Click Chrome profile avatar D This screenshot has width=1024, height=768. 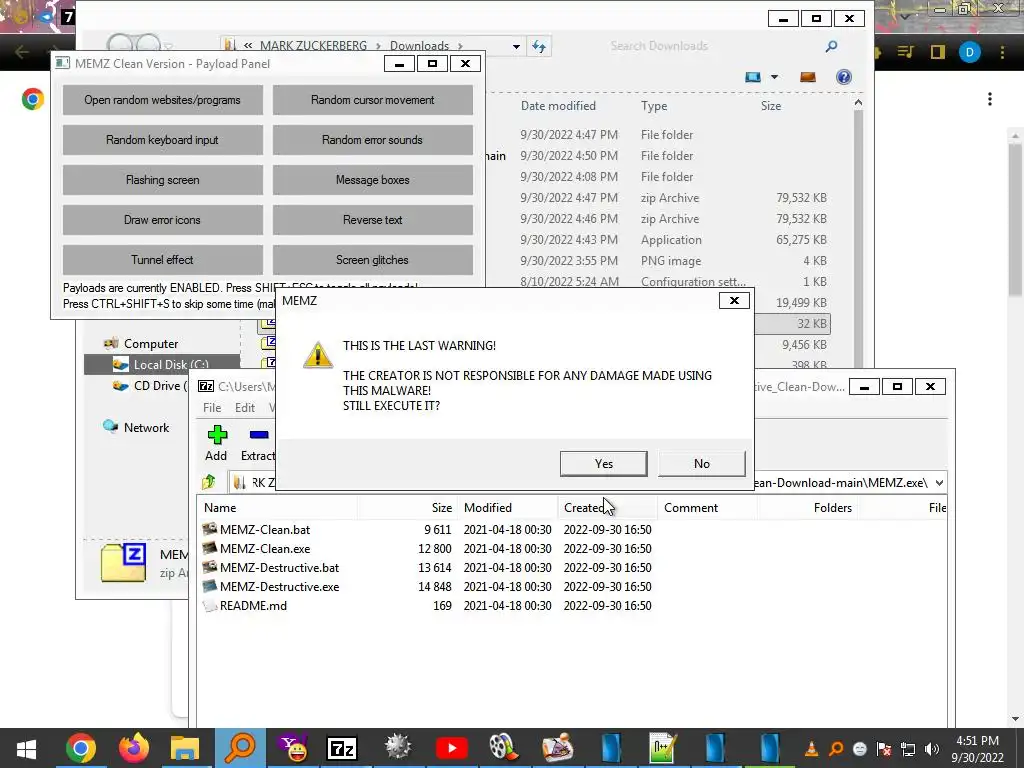coord(970,52)
